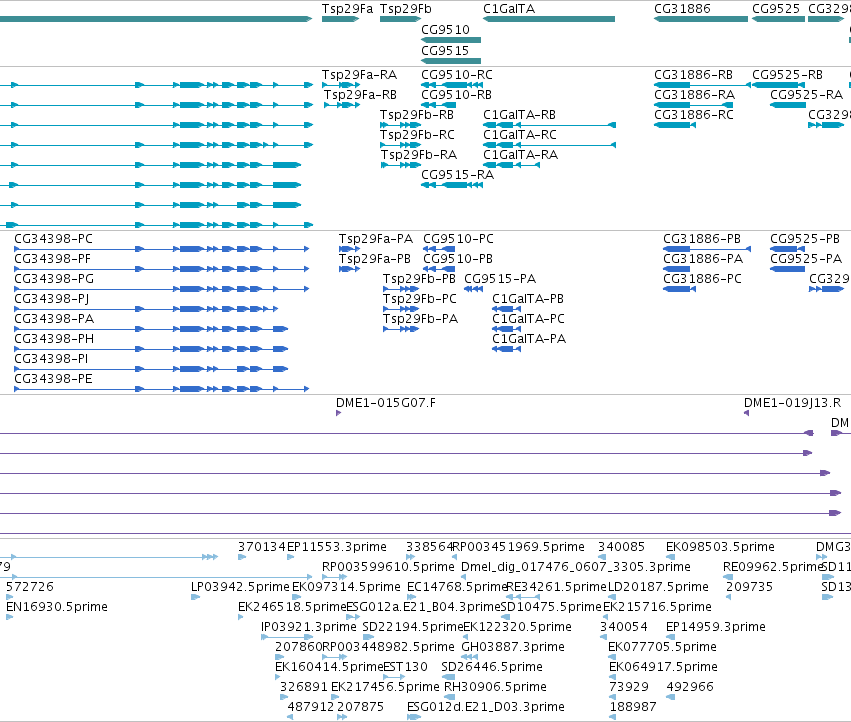The height and width of the screenshot is (722, 851).
Task: Select the C1GalTA gene span
Action: click(549, 19)
